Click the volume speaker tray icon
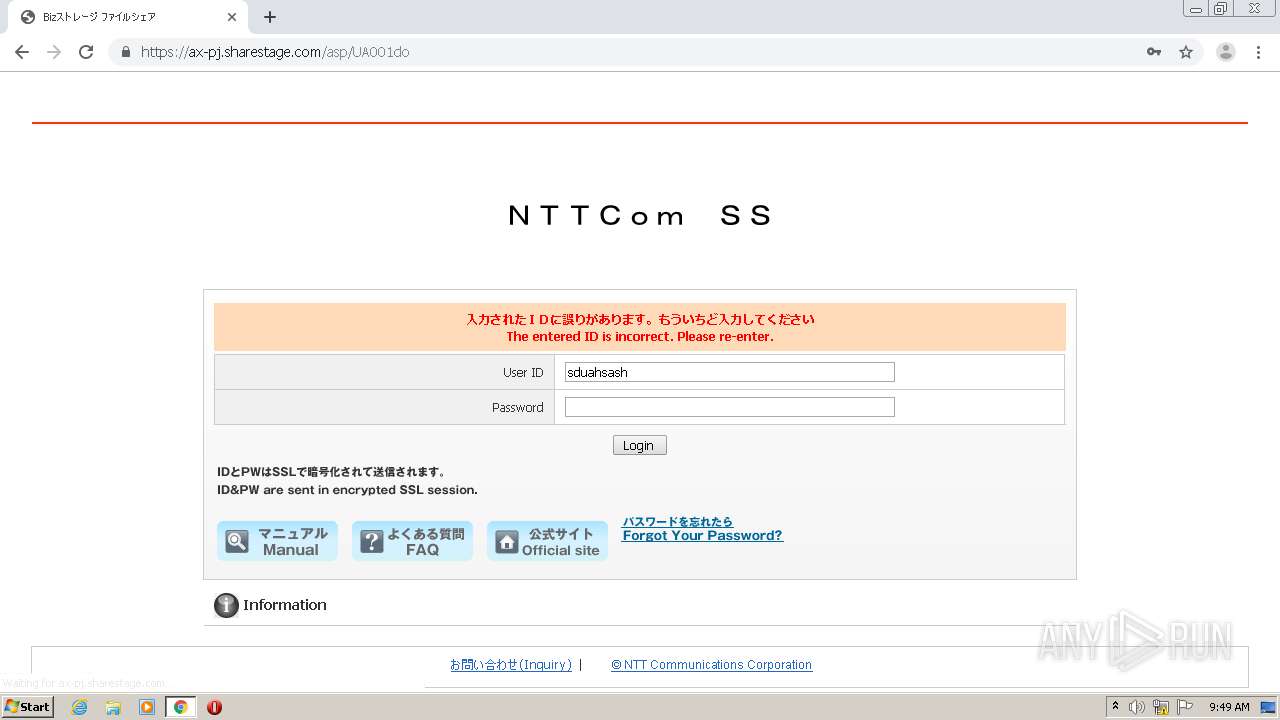The height and width of the screenshot is (720, 1280). tap(1137, 707)
